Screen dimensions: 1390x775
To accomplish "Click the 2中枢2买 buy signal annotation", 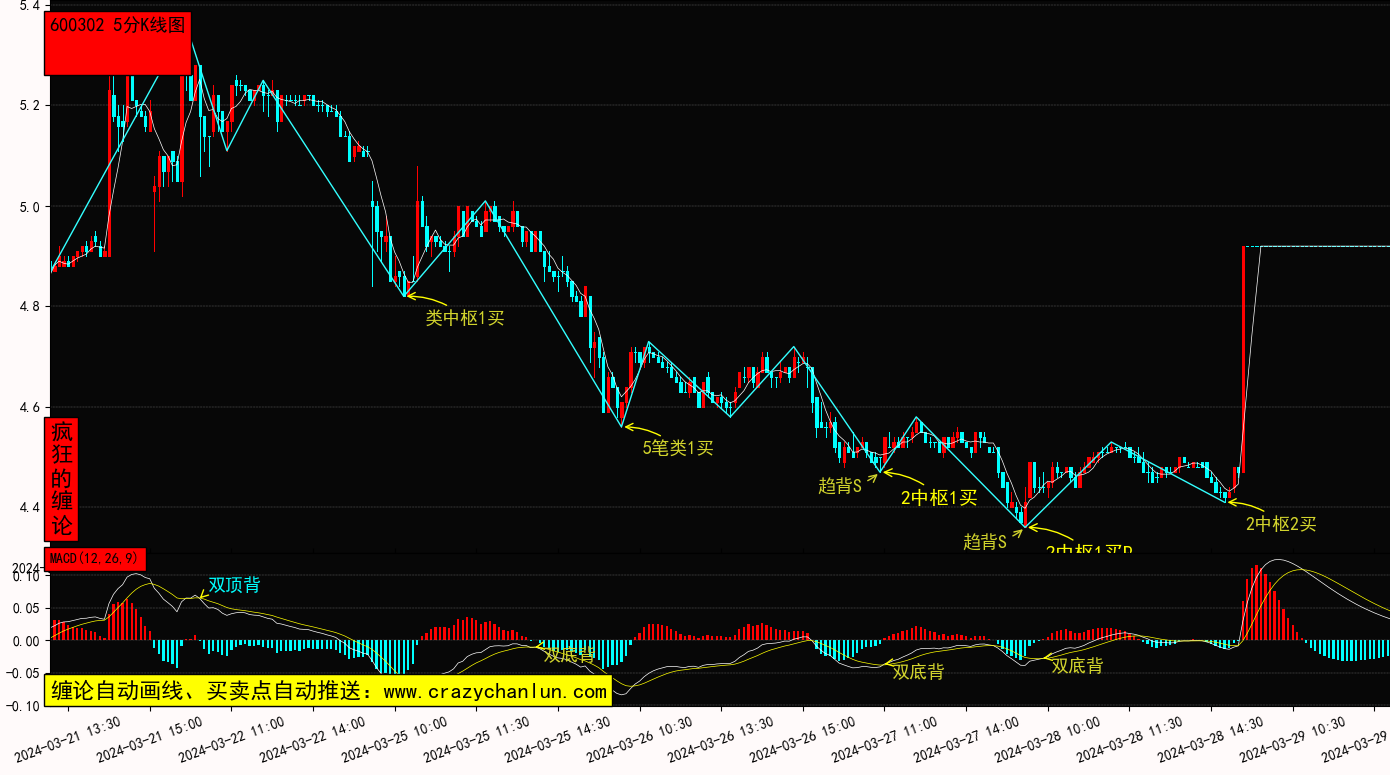I will click(1280, 523).
